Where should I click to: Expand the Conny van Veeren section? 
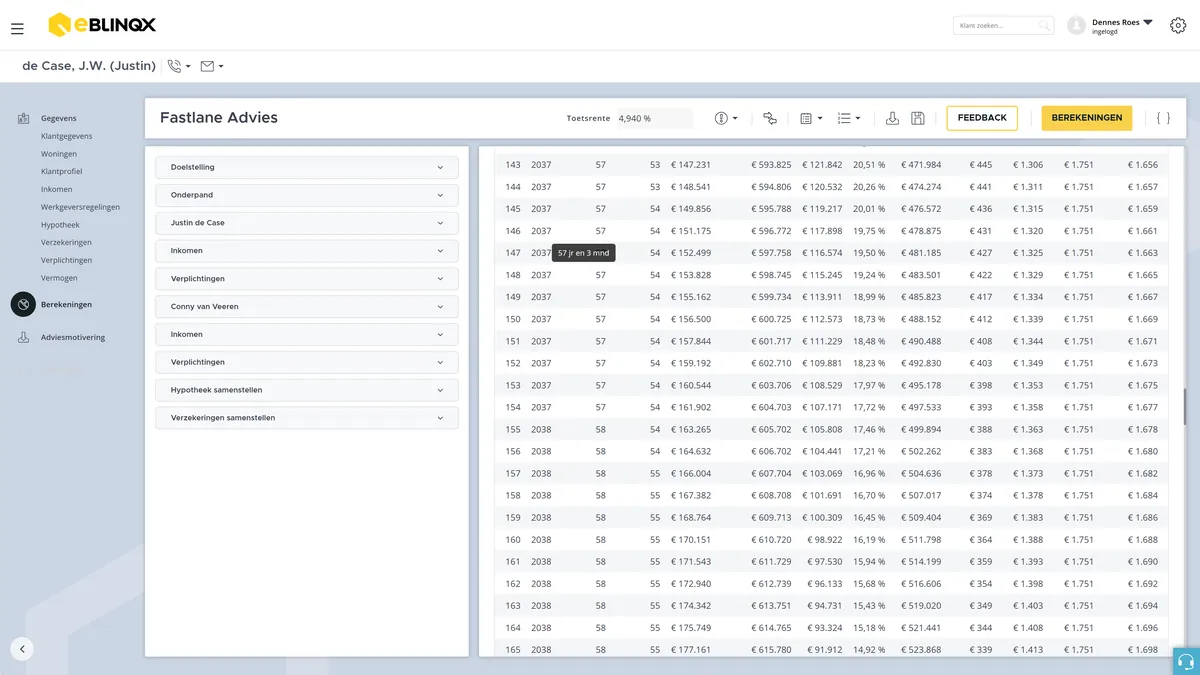(307, 306)
